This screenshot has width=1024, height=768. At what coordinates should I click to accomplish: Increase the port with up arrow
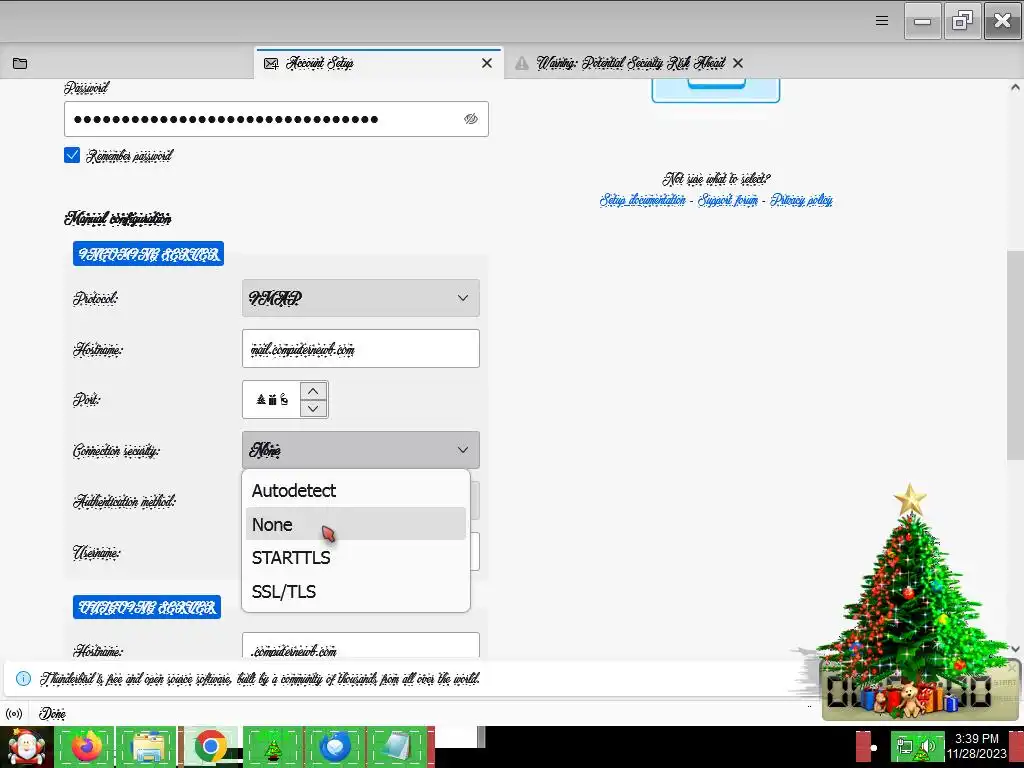[x=313, y=391]
